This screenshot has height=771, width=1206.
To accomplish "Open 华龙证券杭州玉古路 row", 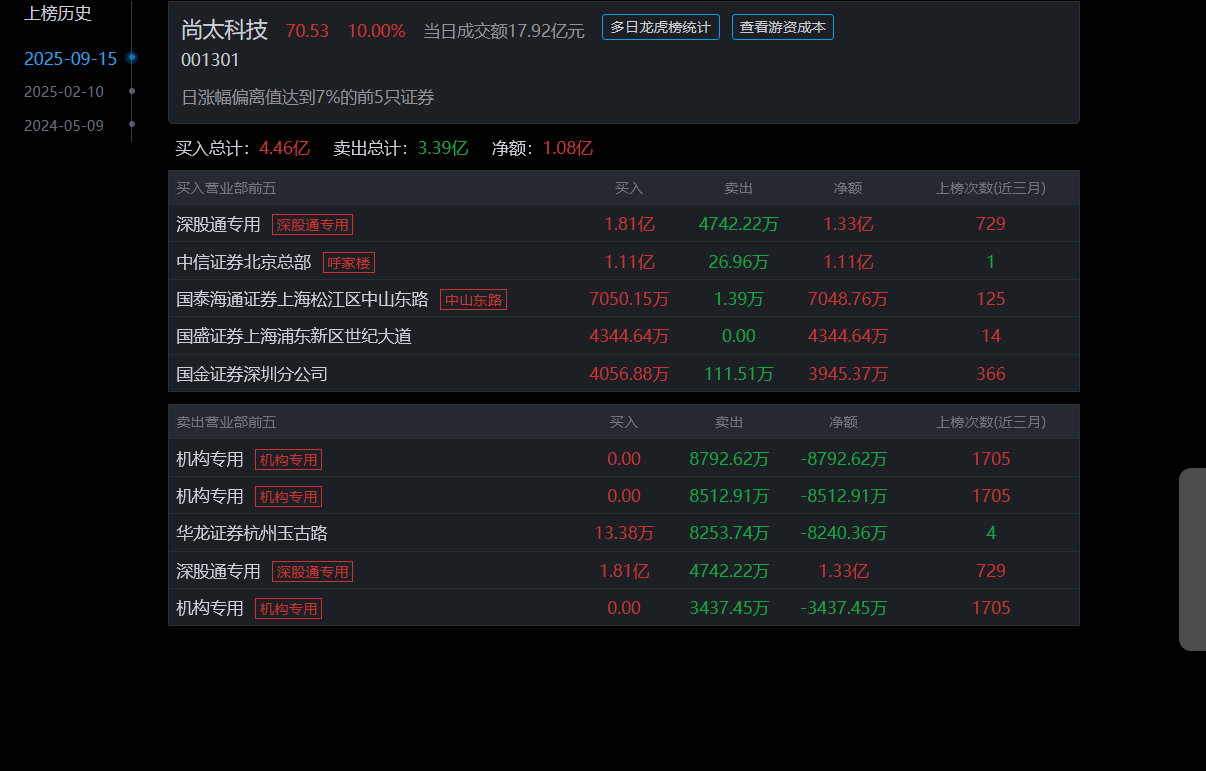I will coord(624,533).
